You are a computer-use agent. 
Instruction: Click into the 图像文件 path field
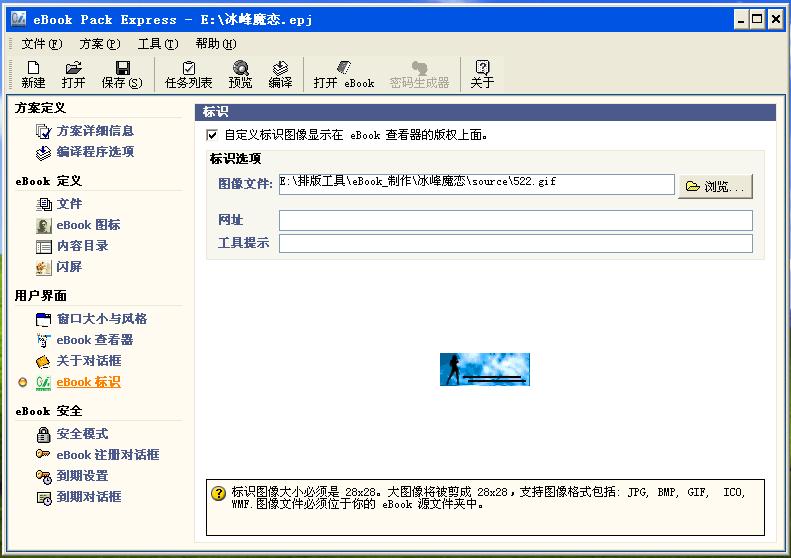(477, 184)
